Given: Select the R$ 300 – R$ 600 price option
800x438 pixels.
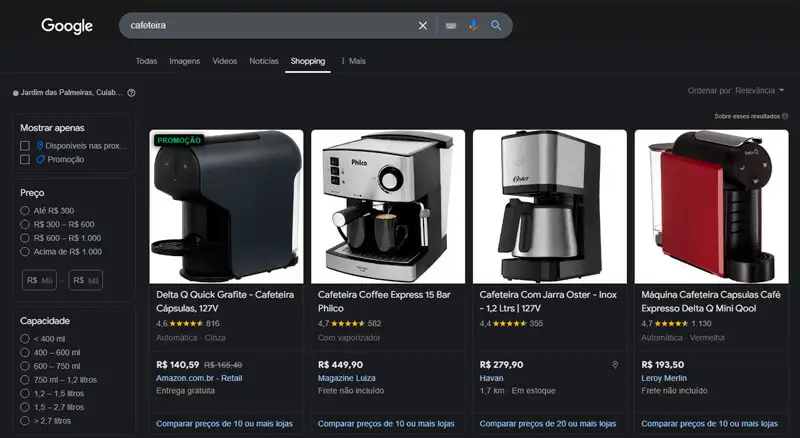Looking at the screenshot, I should coord(24,224).
